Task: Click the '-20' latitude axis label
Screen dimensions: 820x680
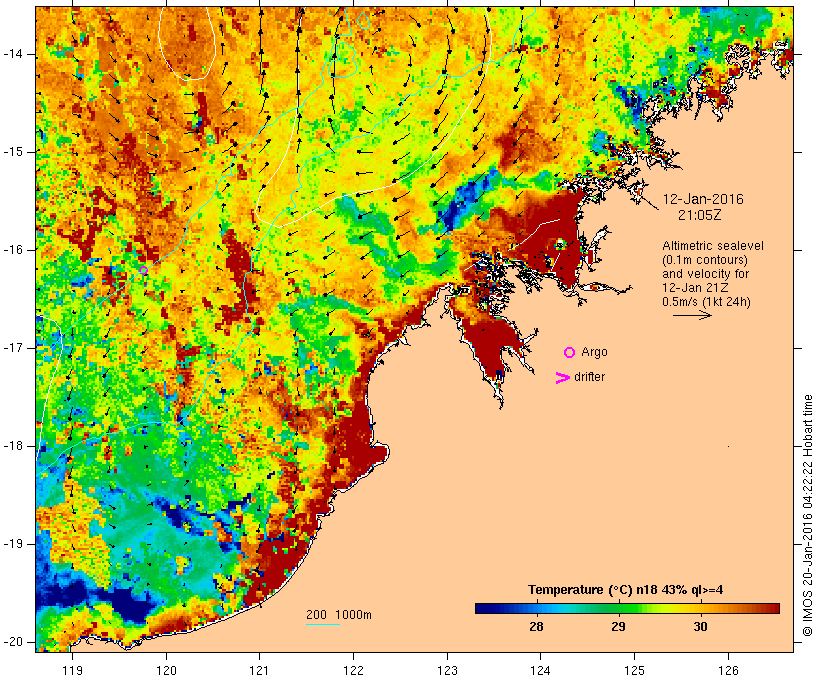Action: click(12, 642)
